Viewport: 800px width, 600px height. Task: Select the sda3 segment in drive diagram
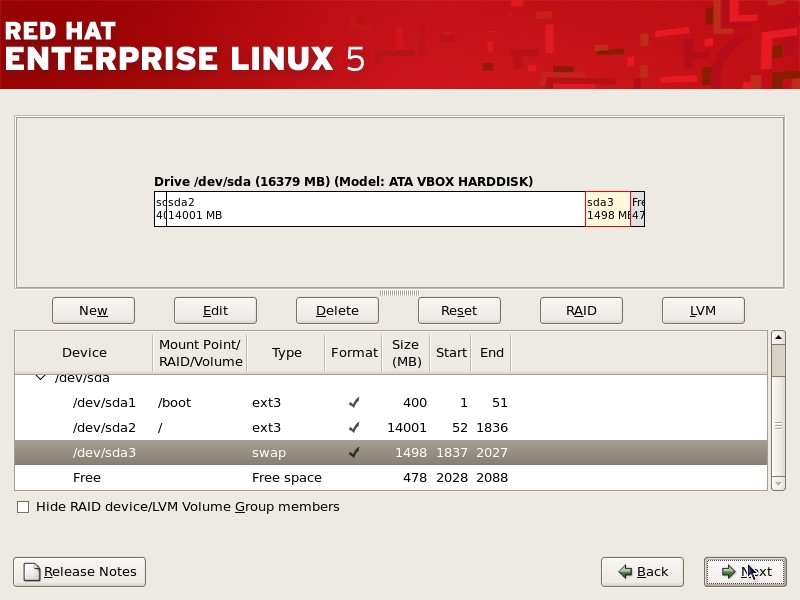click(x=608, y=209)
